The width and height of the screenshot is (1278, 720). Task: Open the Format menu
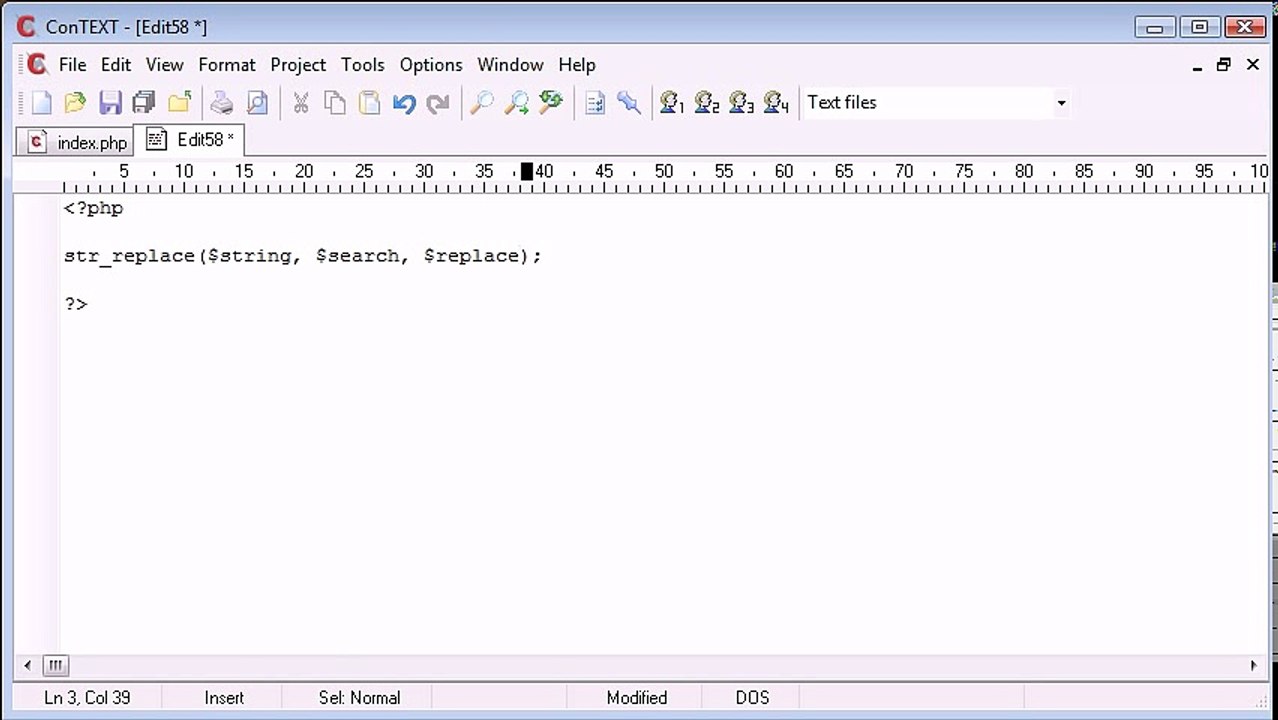click(227, 64)
